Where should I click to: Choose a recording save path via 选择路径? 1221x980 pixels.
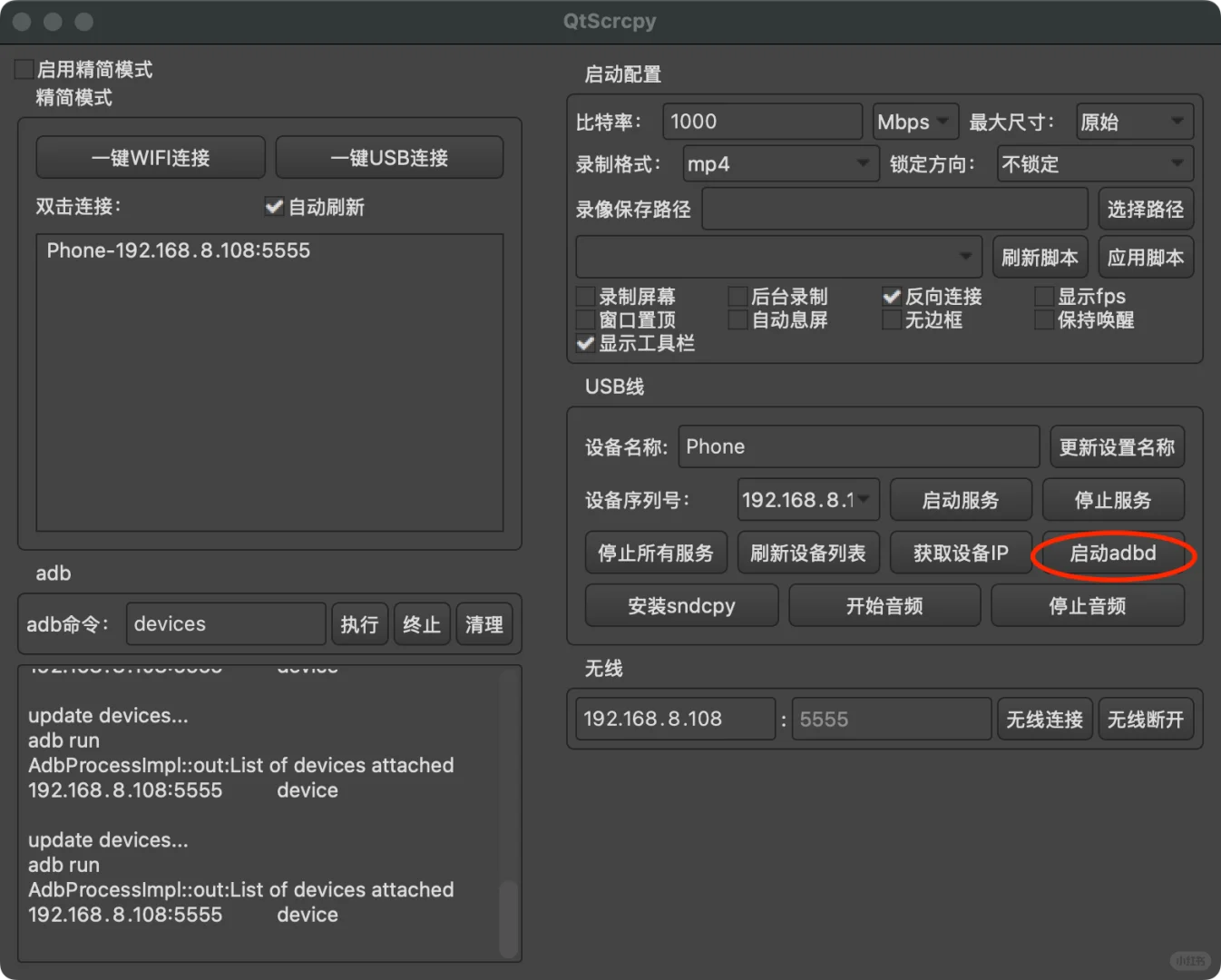1146,209
